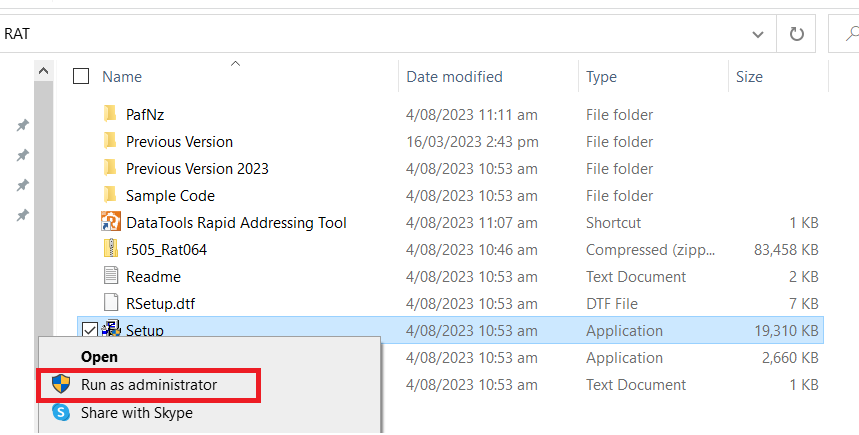Viewport: 859px width, 435px height.
Task: Select the RSetup.dtf file icon
Action: coord(111,302)
